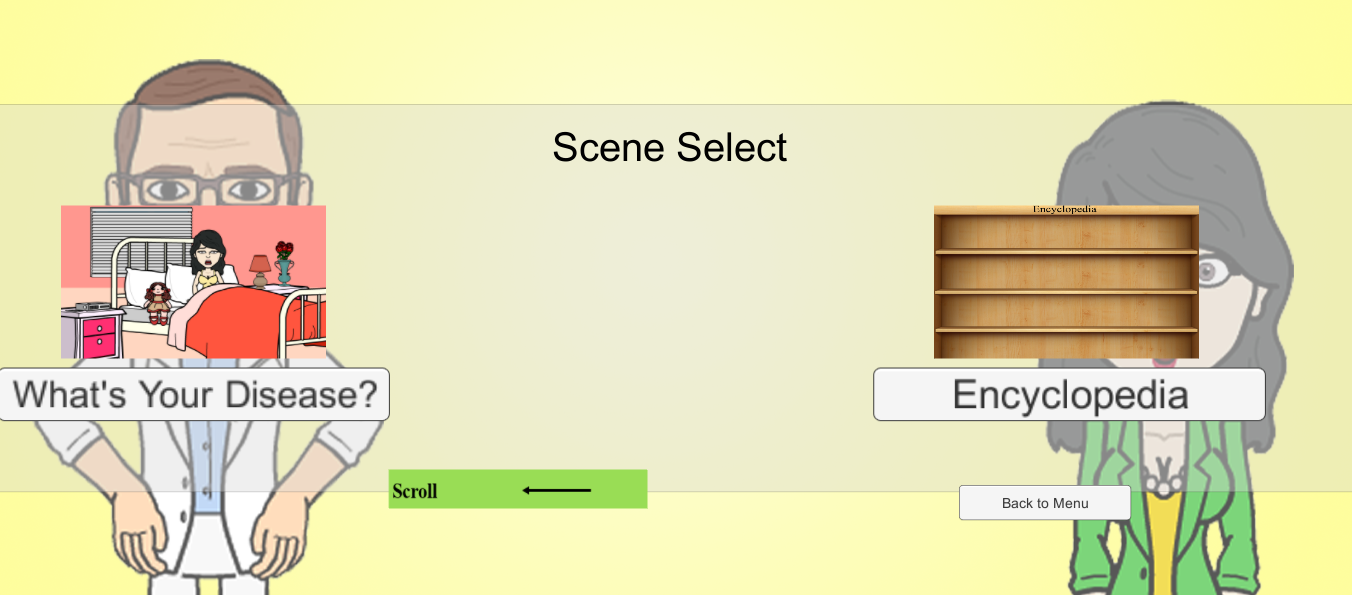Click the "Scene Select" title text
Screen dimensions: 1352x595
[x=671, y=146]
